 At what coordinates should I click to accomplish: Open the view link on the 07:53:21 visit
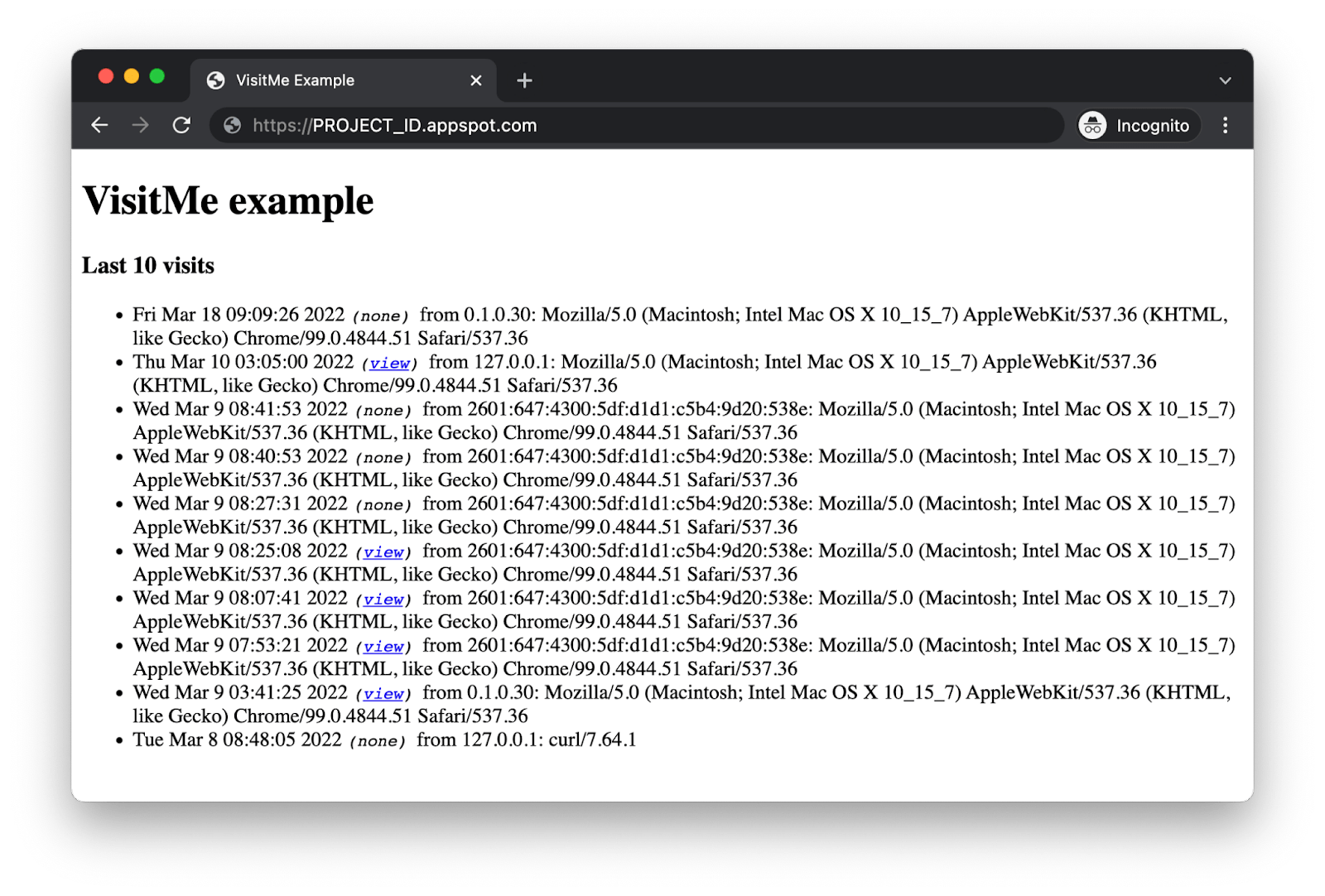click(x=383, y=647)
